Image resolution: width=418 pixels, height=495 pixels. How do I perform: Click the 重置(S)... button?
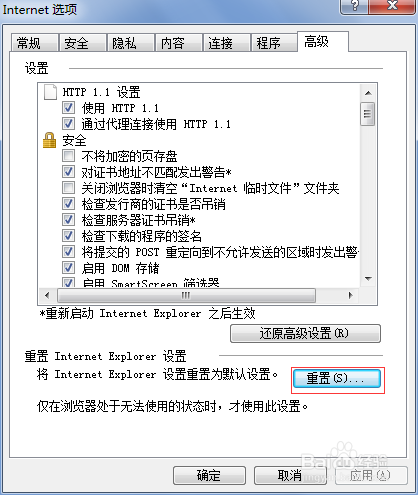[x=337, y=378]
